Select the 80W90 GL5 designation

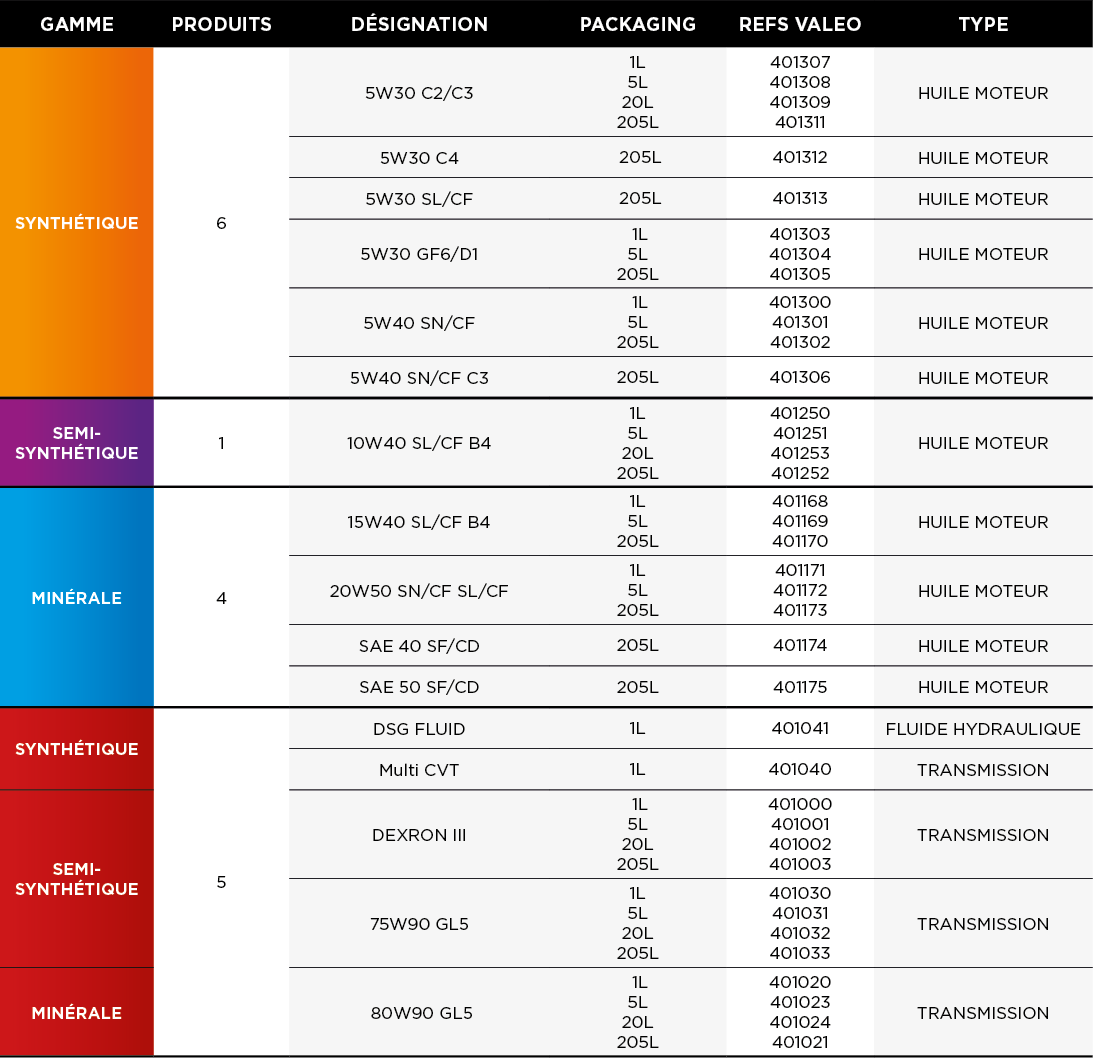[422, 1012]
